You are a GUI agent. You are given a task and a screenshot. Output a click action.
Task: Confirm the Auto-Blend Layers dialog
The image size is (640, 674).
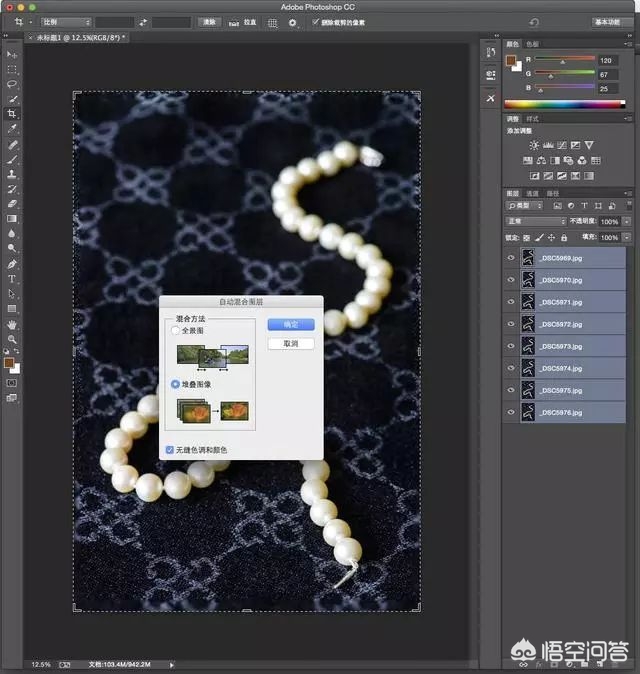tap(291, 325)
